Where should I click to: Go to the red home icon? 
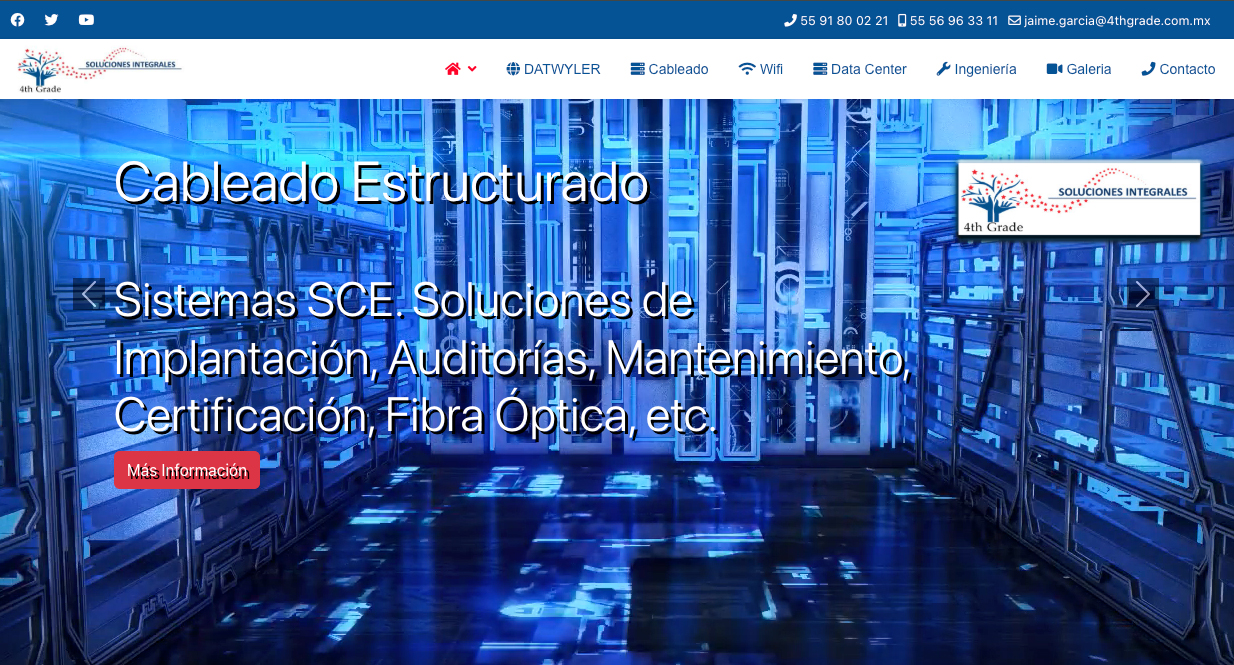coord(453,69)
